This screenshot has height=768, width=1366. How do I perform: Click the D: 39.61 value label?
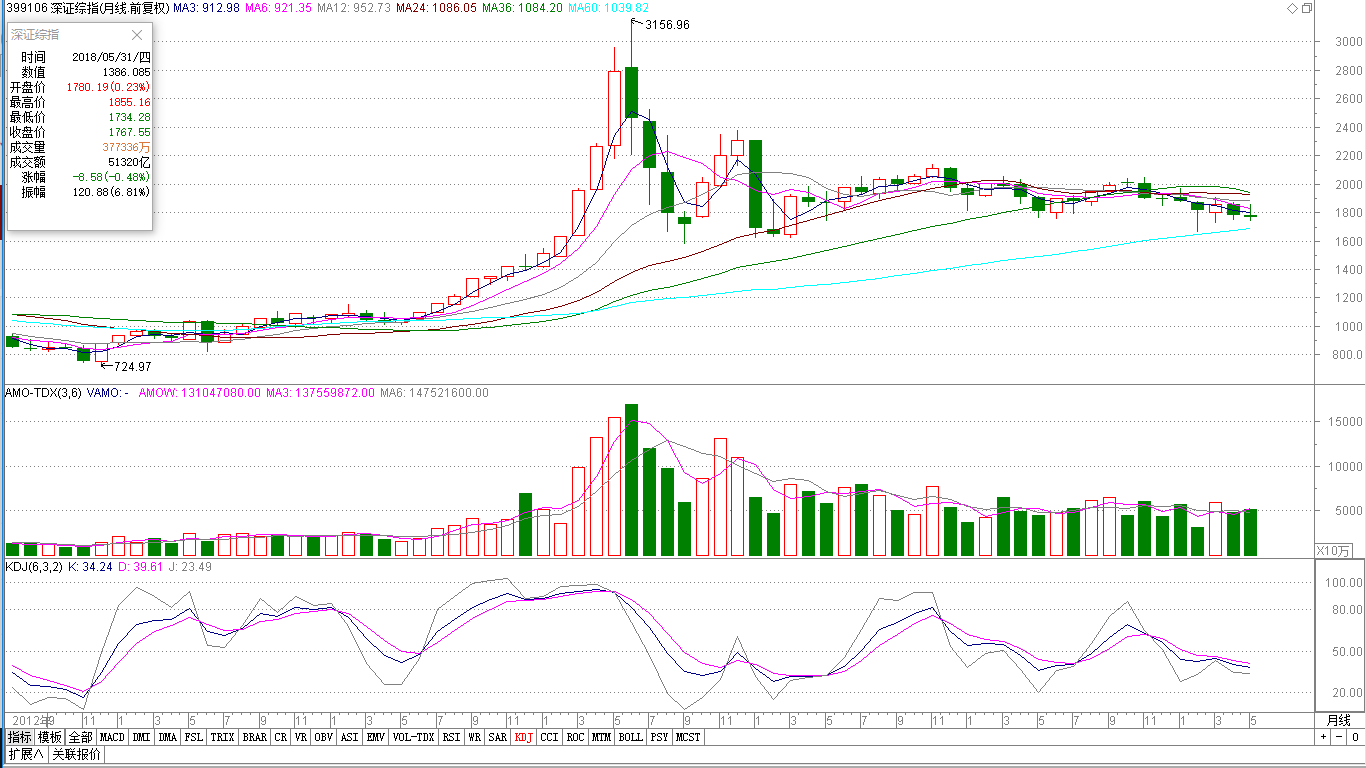(x=141, y=567)
